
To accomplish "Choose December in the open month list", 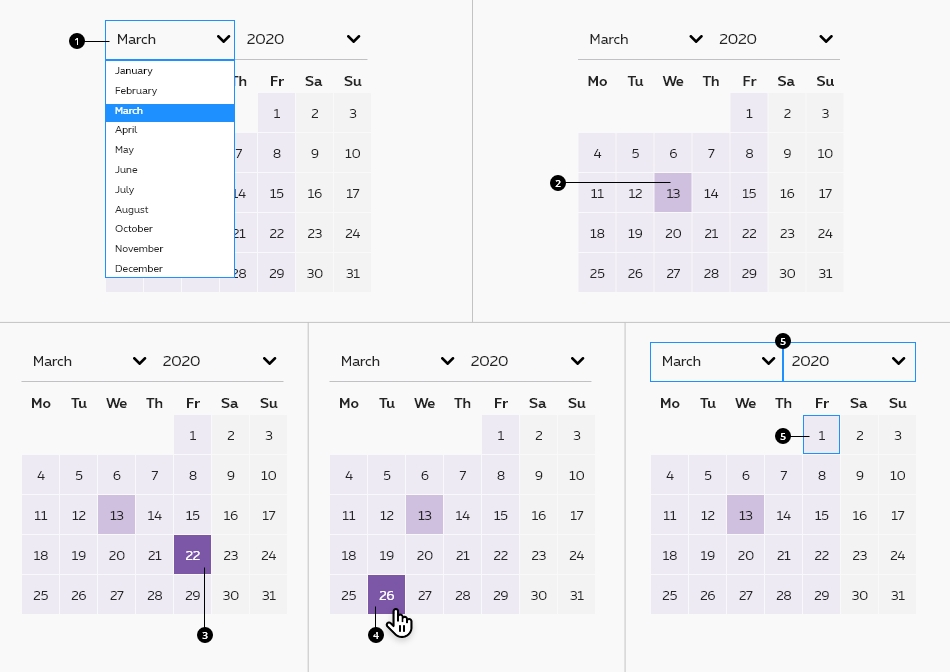I will coord(139,269).
